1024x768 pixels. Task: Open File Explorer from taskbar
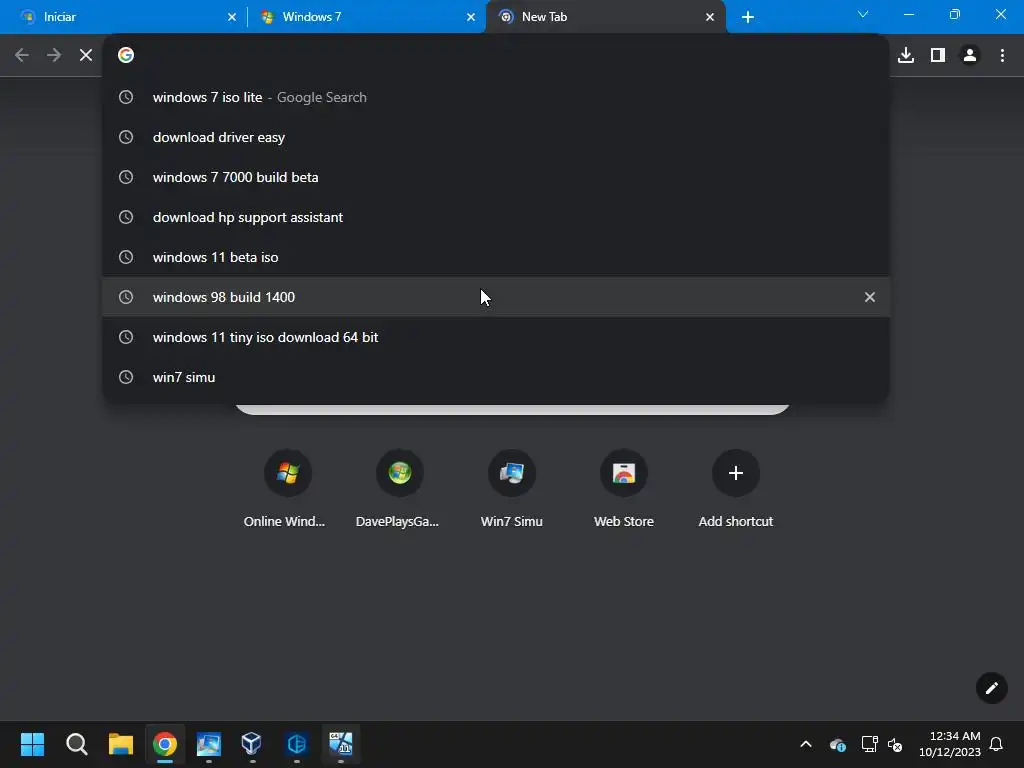(x=121, y=744)
